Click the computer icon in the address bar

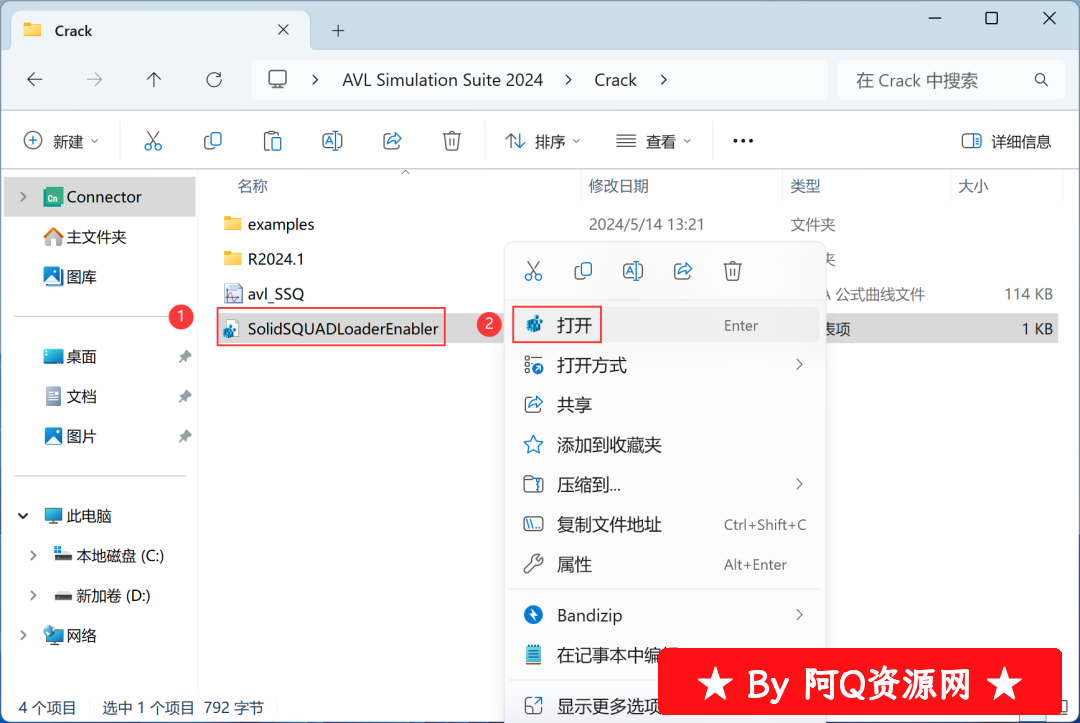coord(278,80)
